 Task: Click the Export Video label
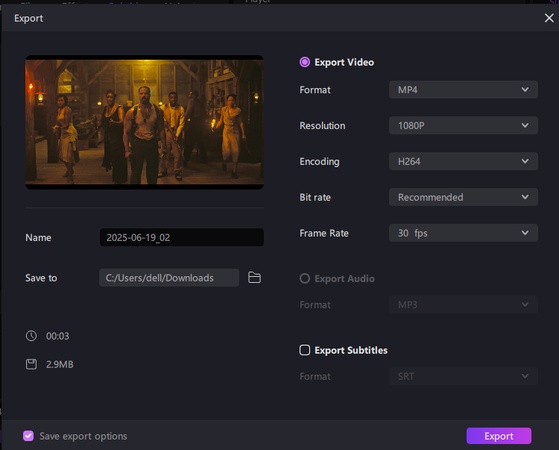click(344, 62)
